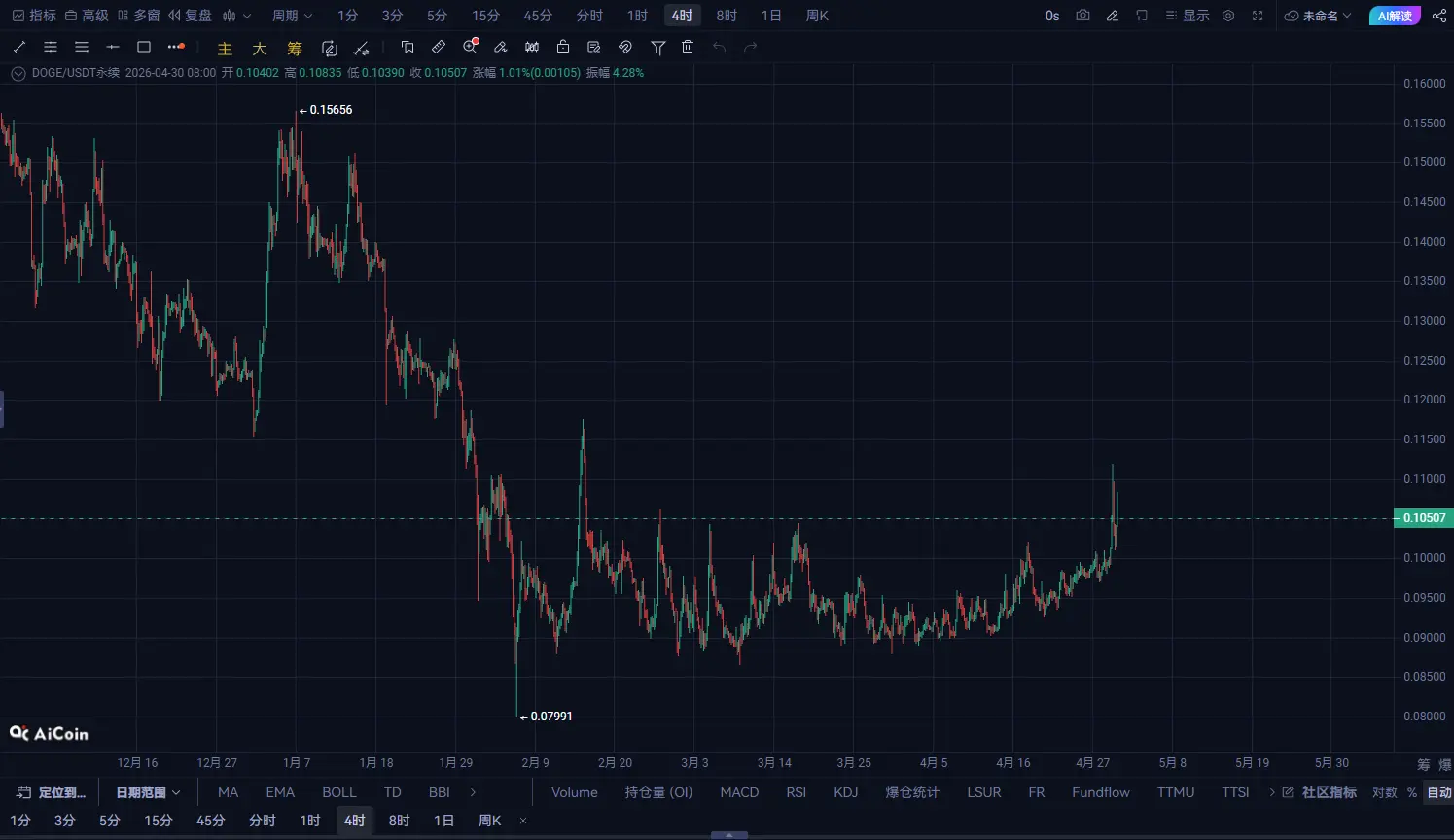The width and height of the screenshot is (1454, 840).
Task: Click the trash icon to delete drawings
Action: pos(688,47)
